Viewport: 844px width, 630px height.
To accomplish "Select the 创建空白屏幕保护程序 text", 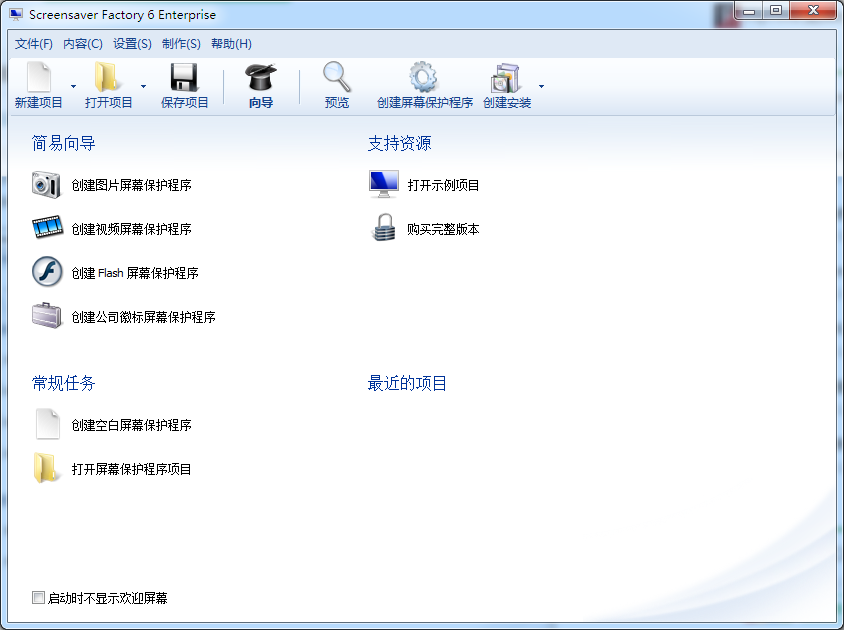I will 132,425.
